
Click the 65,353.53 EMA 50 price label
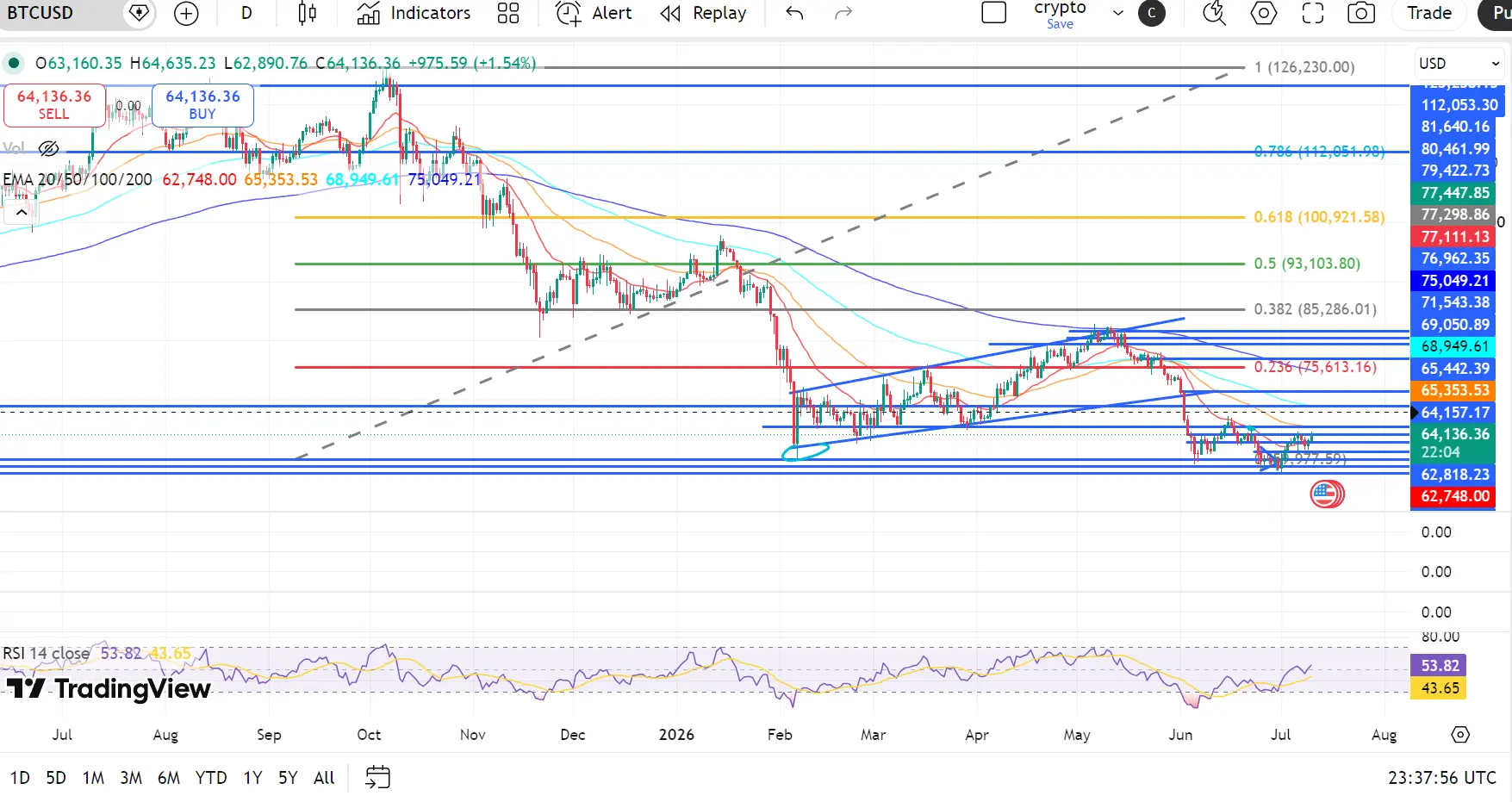[1455, 390]
